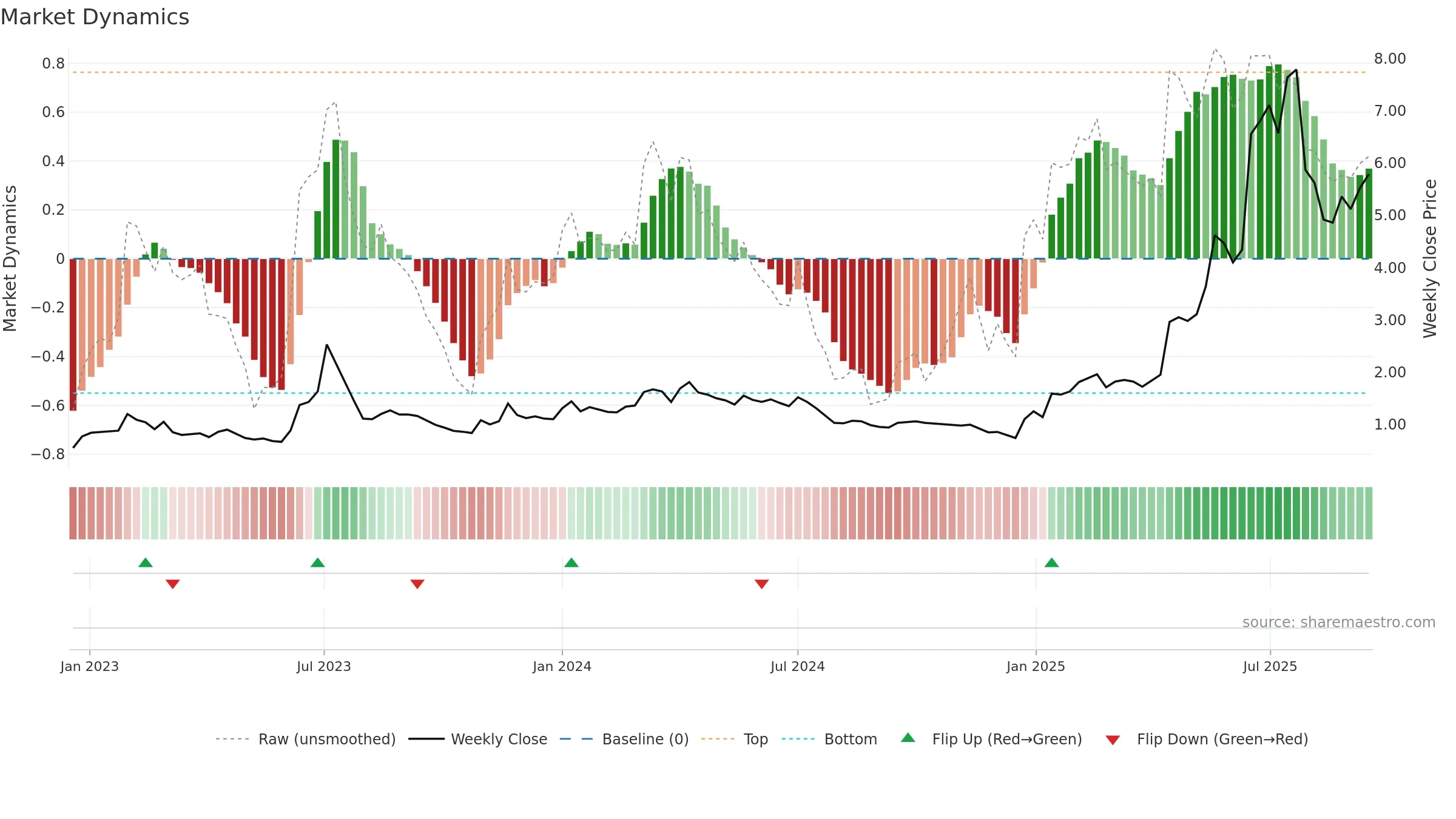Click the green triangle icon in the legend
The image size is (1456, 819).
point(908,738)
